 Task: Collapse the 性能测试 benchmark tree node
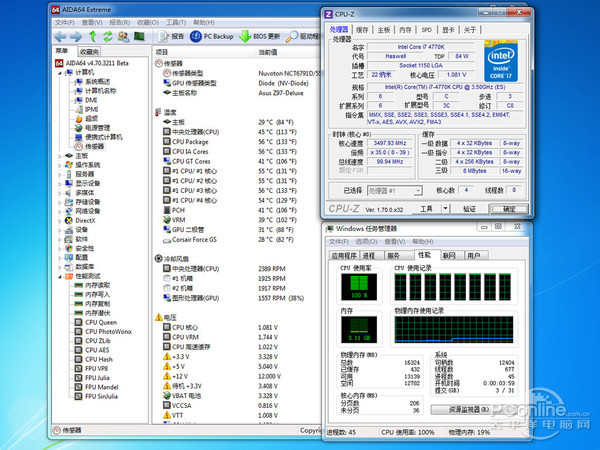coord(61,275)
